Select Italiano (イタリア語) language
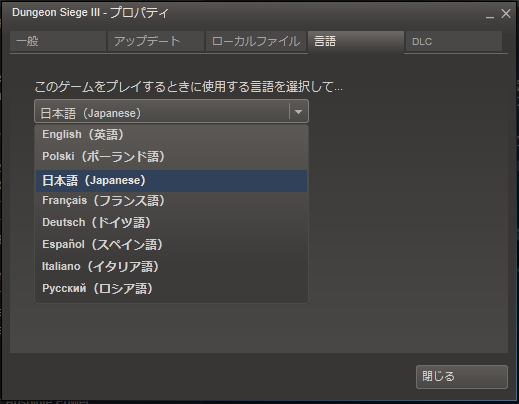The width and height of the screenshot is (519, 404). pyautogui.click(x=171, y=267)
